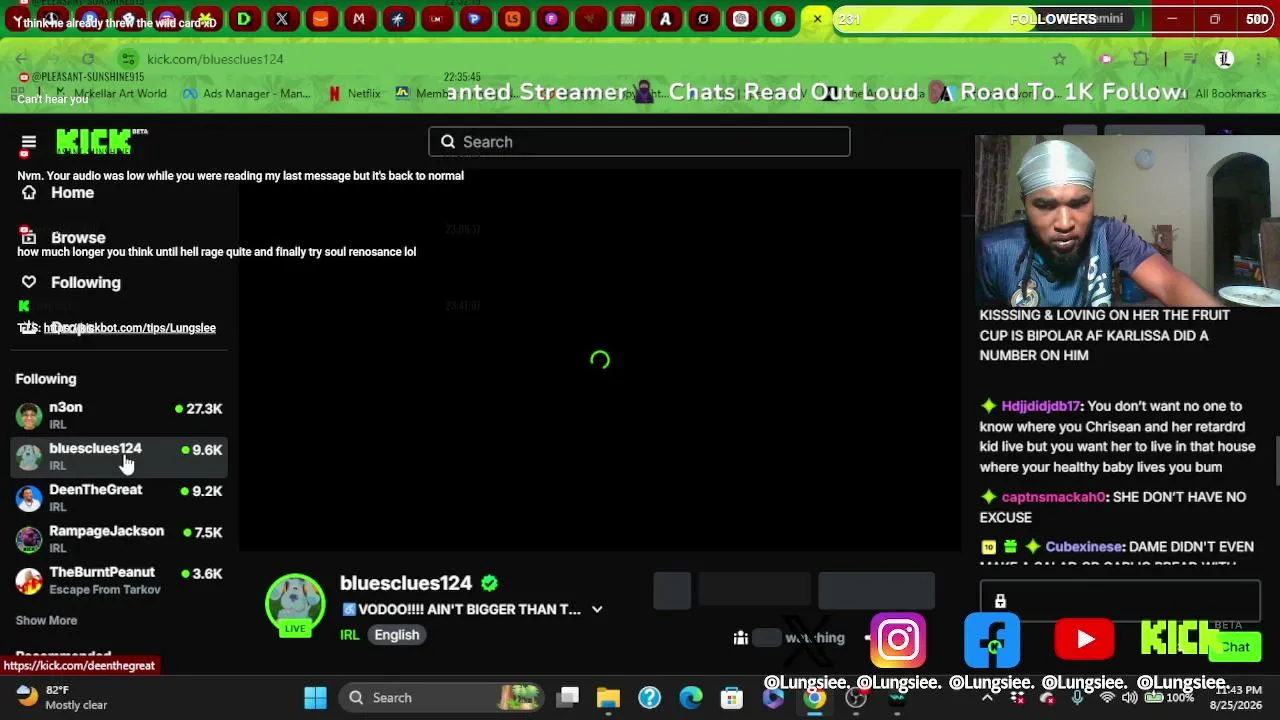Bookmark this page with the star icon
Image resolution: width=1280 pixels, height=720 pixels.
coord(1059,59)
